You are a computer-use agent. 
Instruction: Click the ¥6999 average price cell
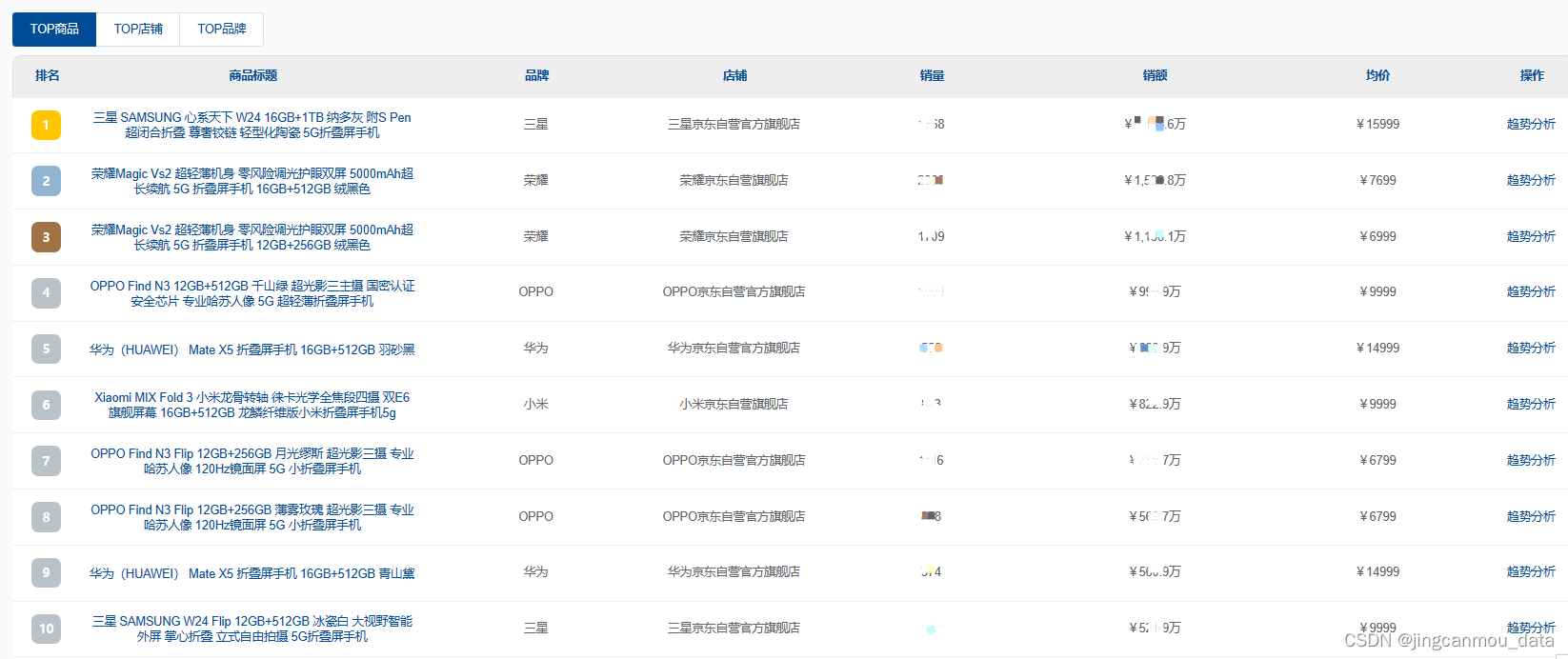[1377, 236]
